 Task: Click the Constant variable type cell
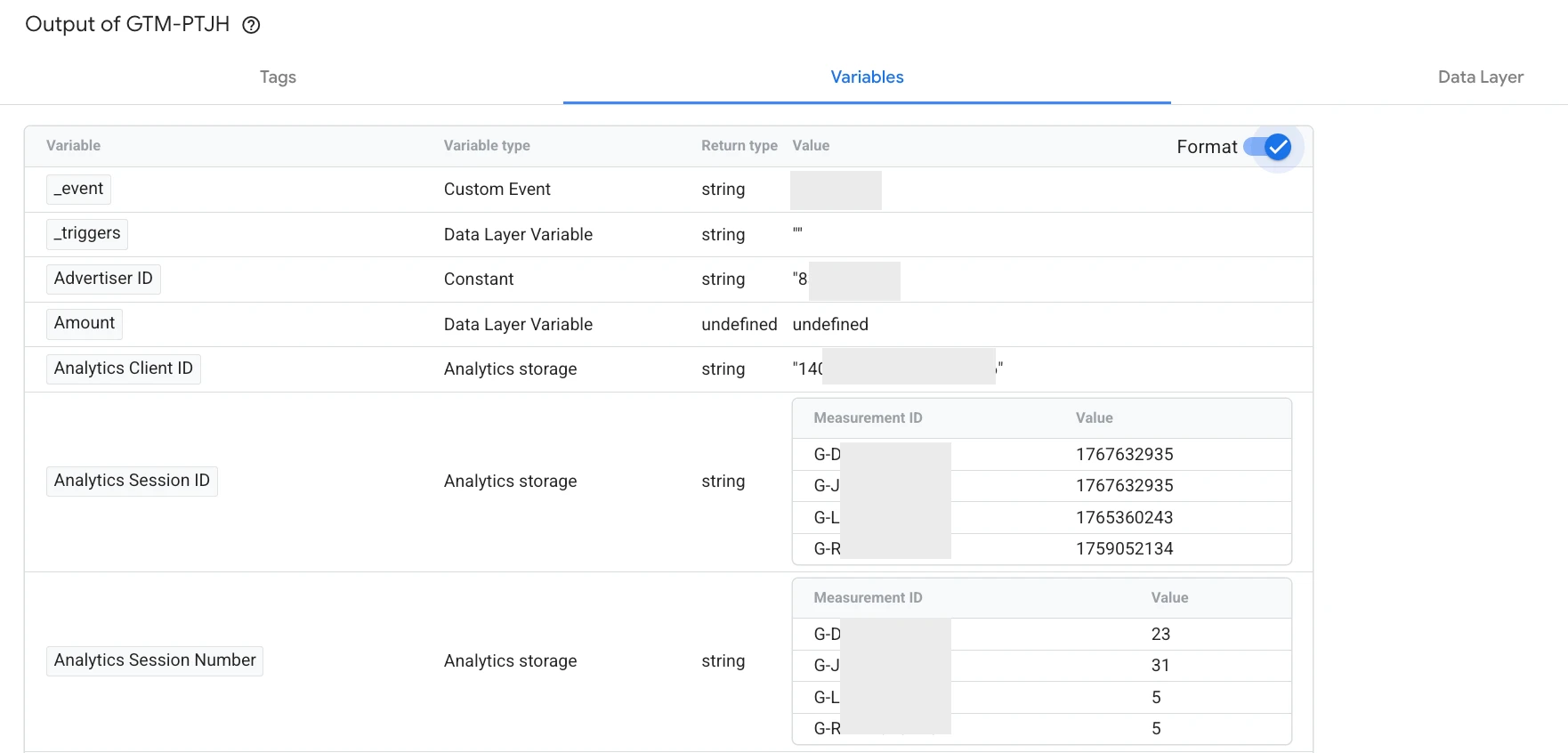(479, 279)
